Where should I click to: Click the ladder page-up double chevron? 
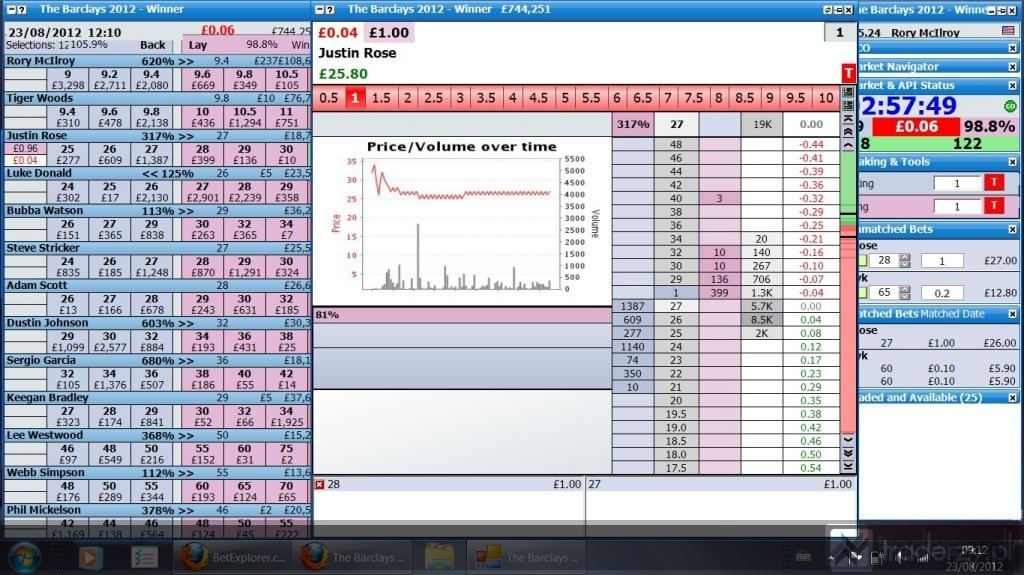tap(848, 132)
